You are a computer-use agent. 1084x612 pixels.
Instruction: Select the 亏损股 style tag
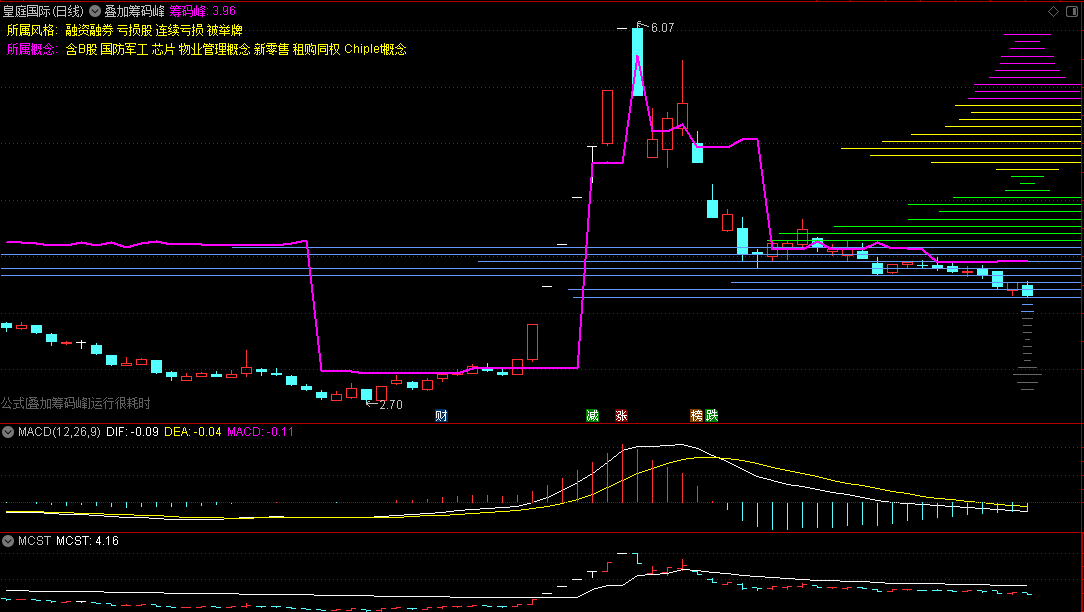point(135,30)
